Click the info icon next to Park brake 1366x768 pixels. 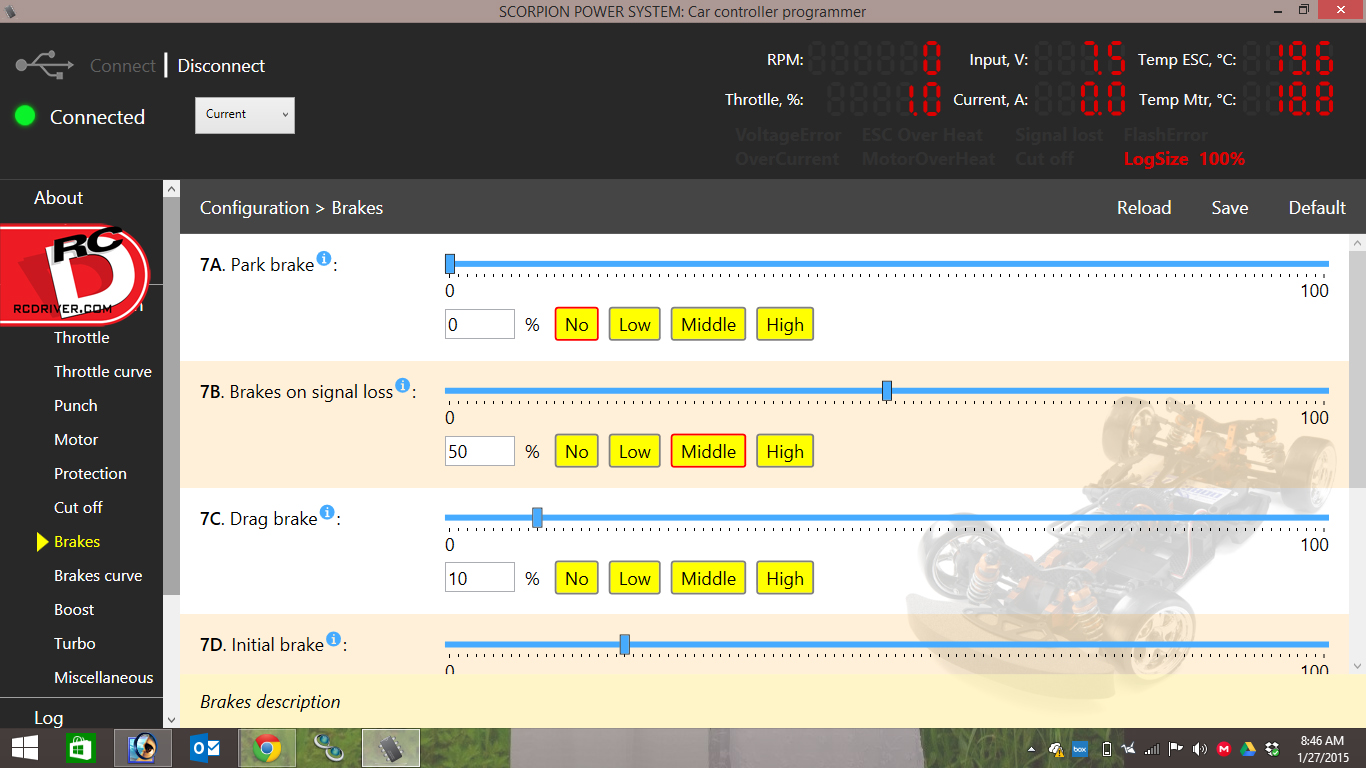pos(323,259)
